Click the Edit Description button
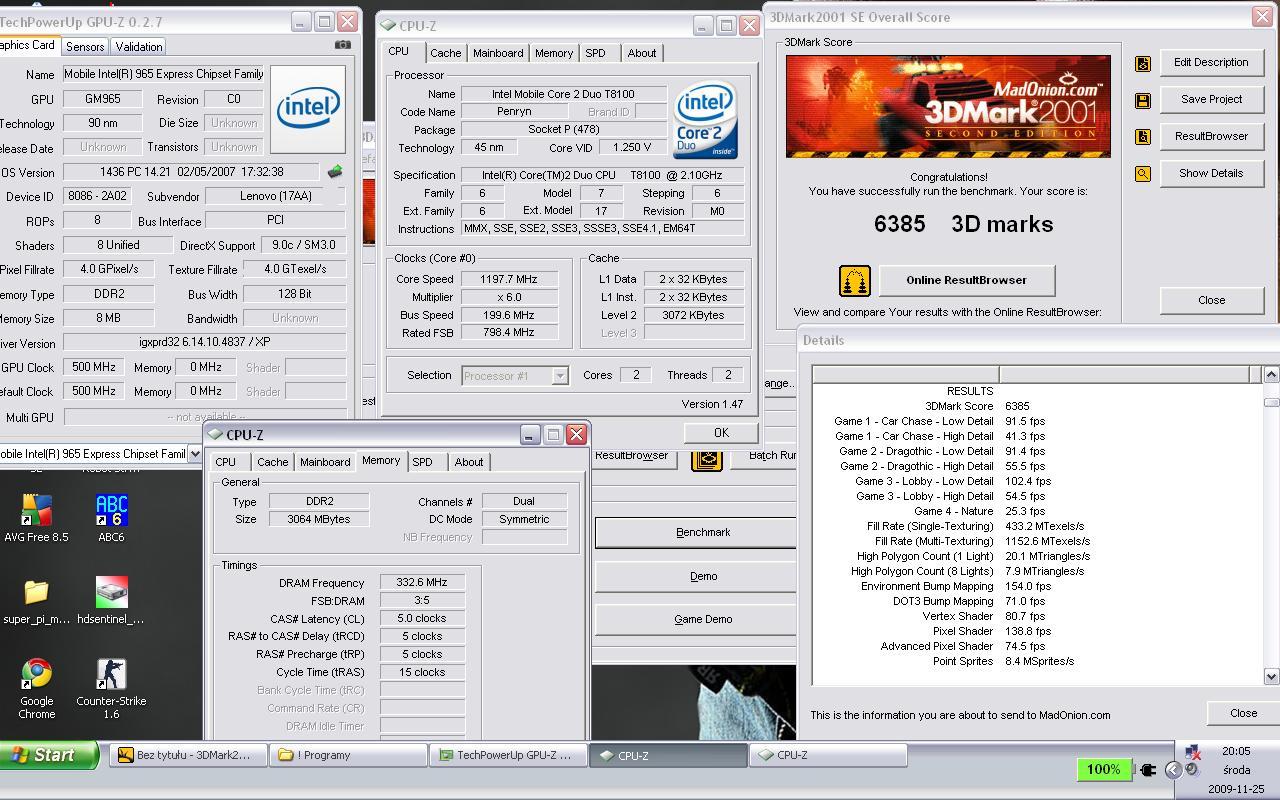Screen dimensions: 1280x800 [1211, 62]
